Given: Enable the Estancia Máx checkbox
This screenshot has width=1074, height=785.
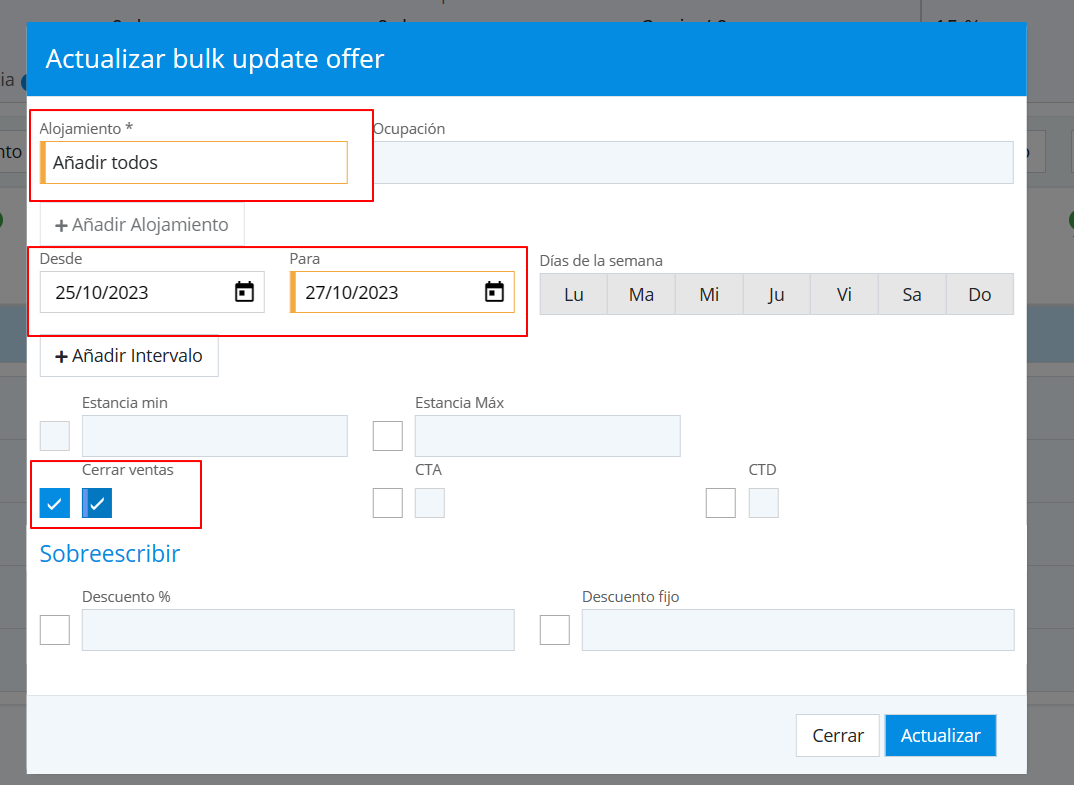Looking at the screenshot, I should 387,436.
